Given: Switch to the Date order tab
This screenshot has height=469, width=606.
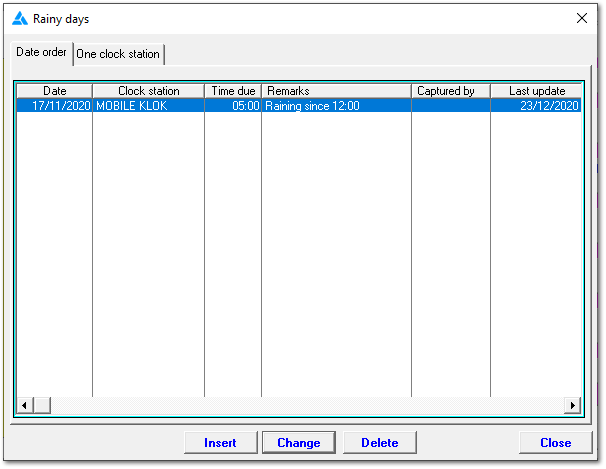Looking at the screenshot, I should [x=41, y=53].
